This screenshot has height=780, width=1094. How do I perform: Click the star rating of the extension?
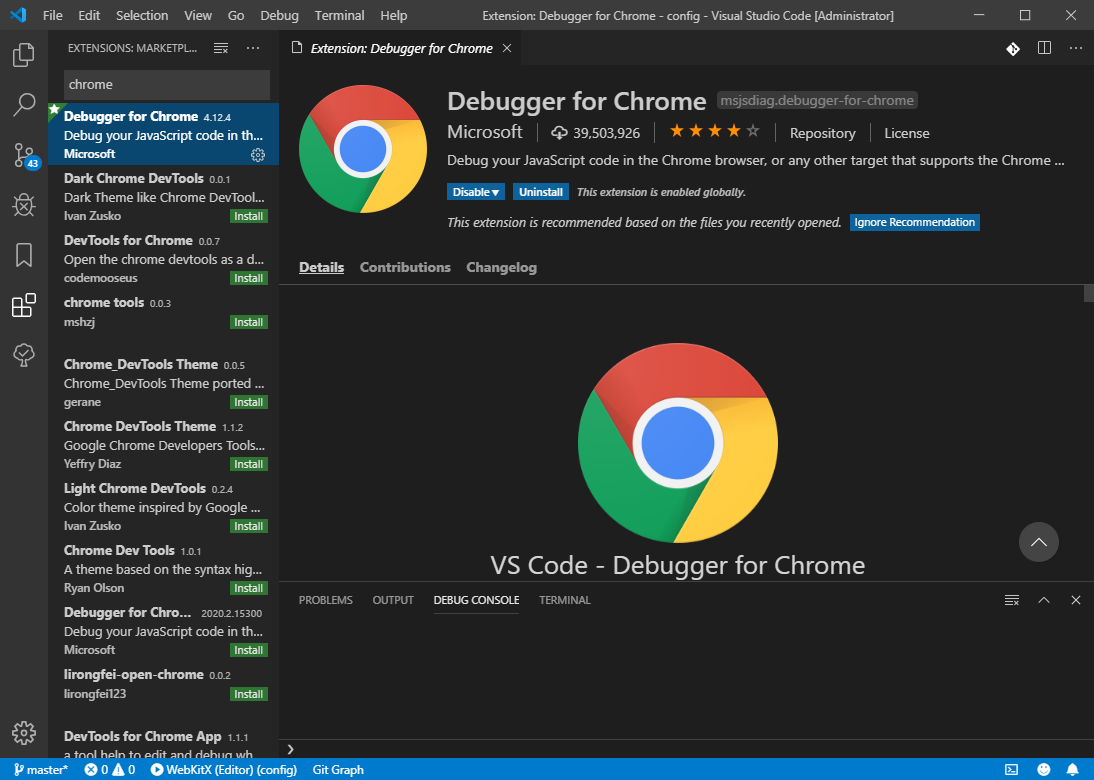[x=714, y=131]
